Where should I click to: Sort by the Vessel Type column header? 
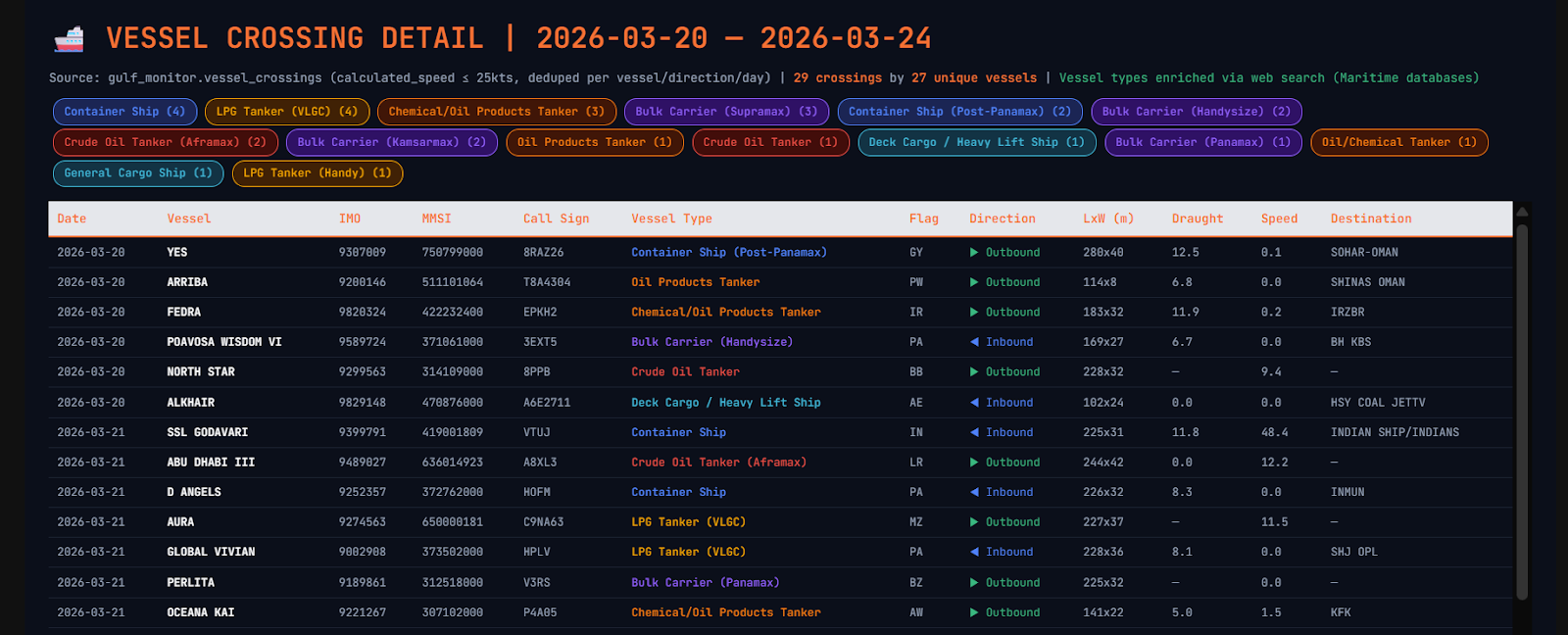point(671,219)
